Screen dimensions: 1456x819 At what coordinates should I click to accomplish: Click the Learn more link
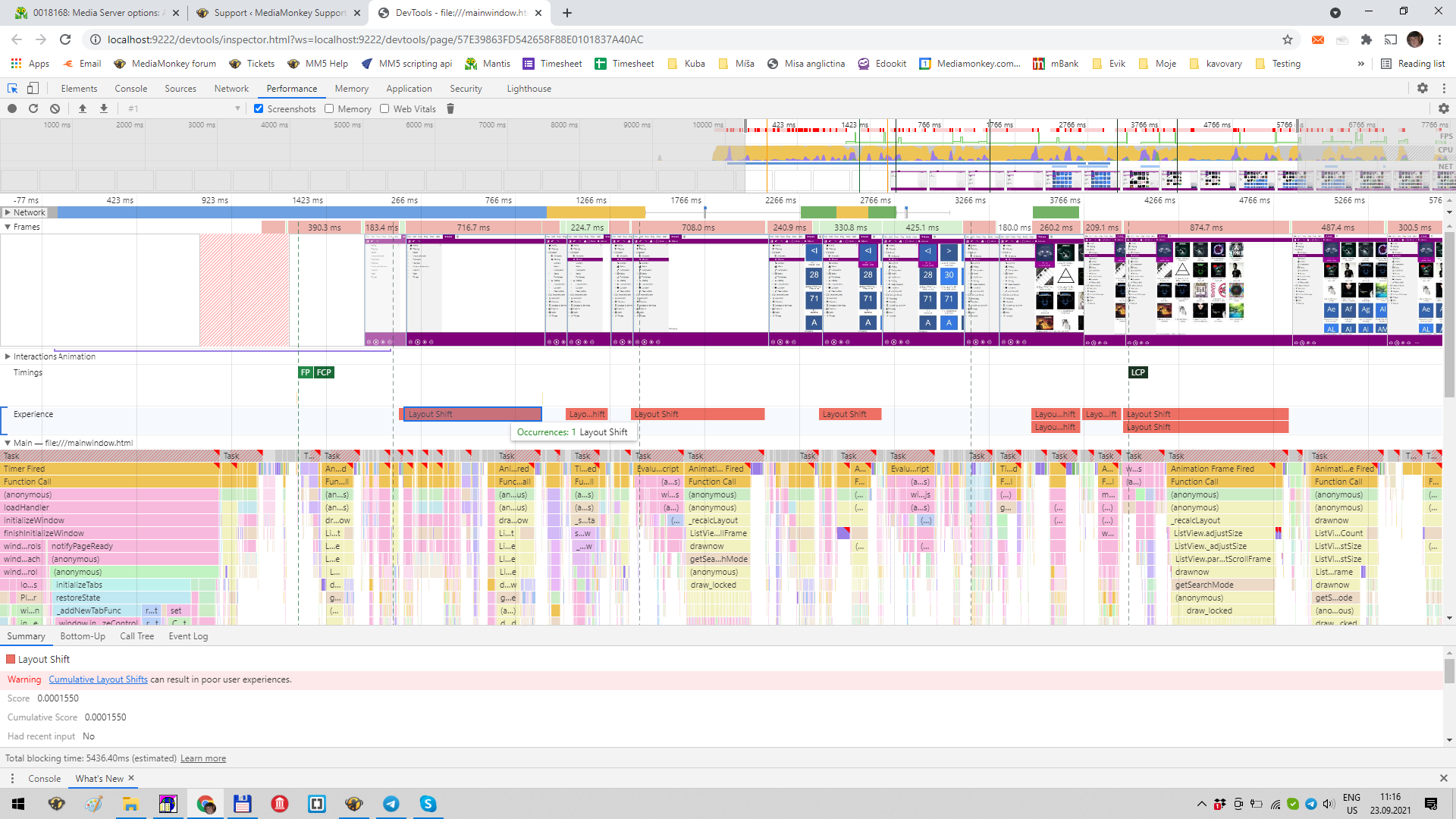click(x=202, y=758)
